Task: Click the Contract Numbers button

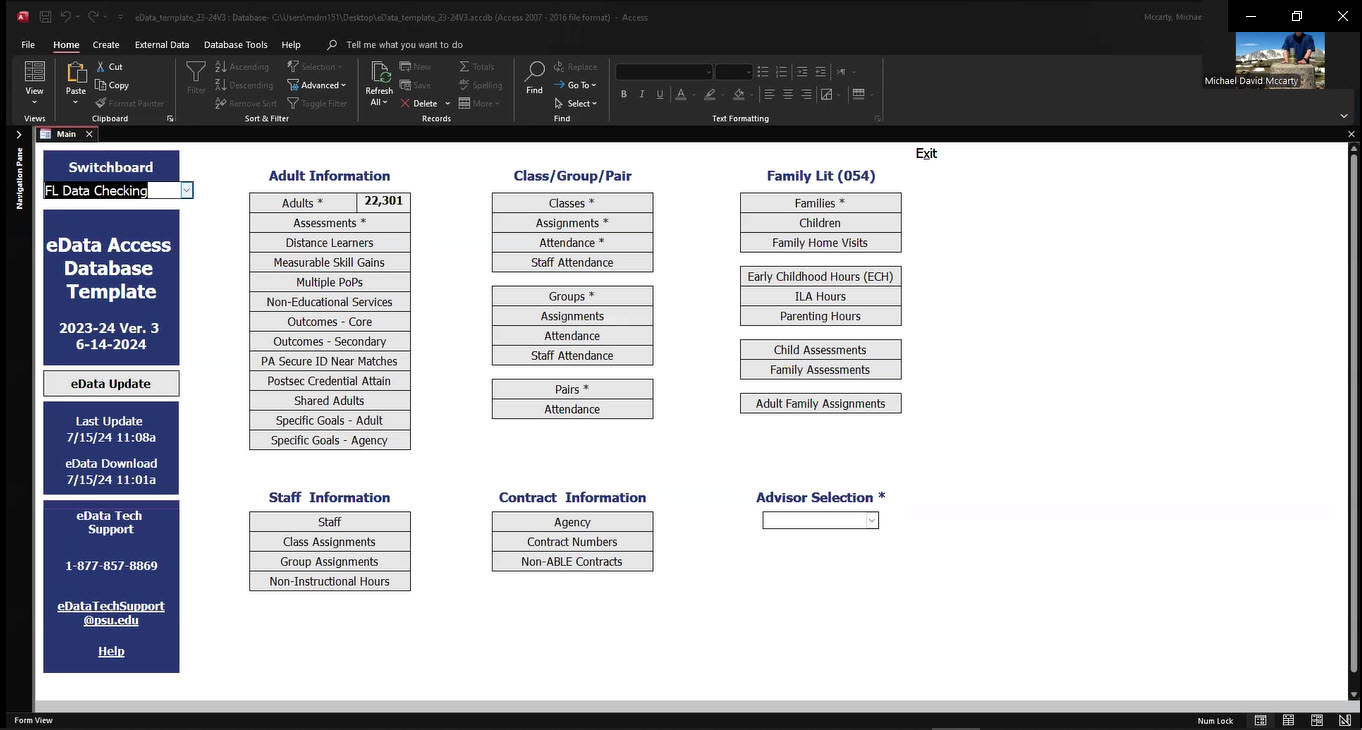Action: (572, 542)
